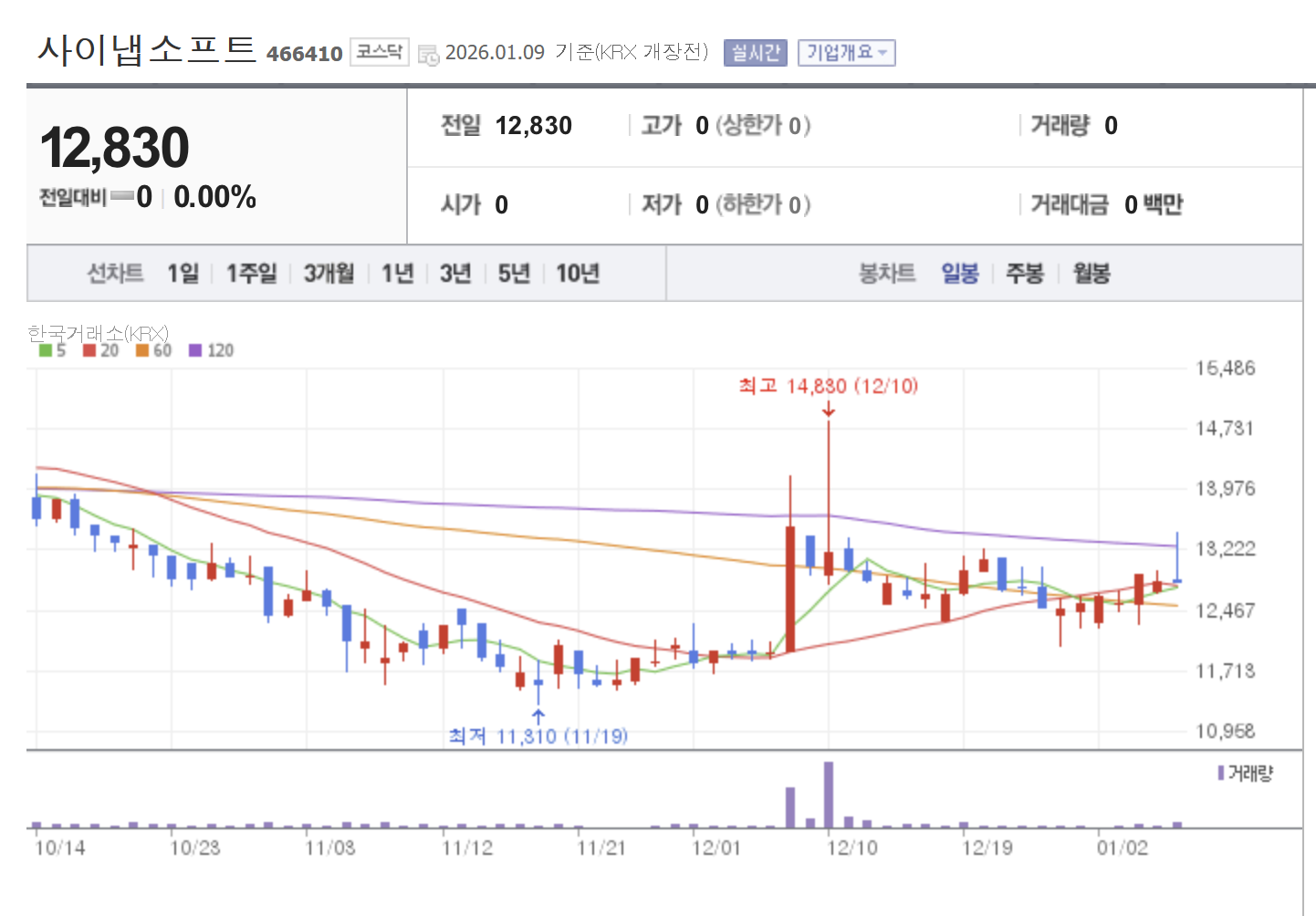Click the 선차트 line chart label
This screenshot has width=1316, height=916.
point(115,273)
